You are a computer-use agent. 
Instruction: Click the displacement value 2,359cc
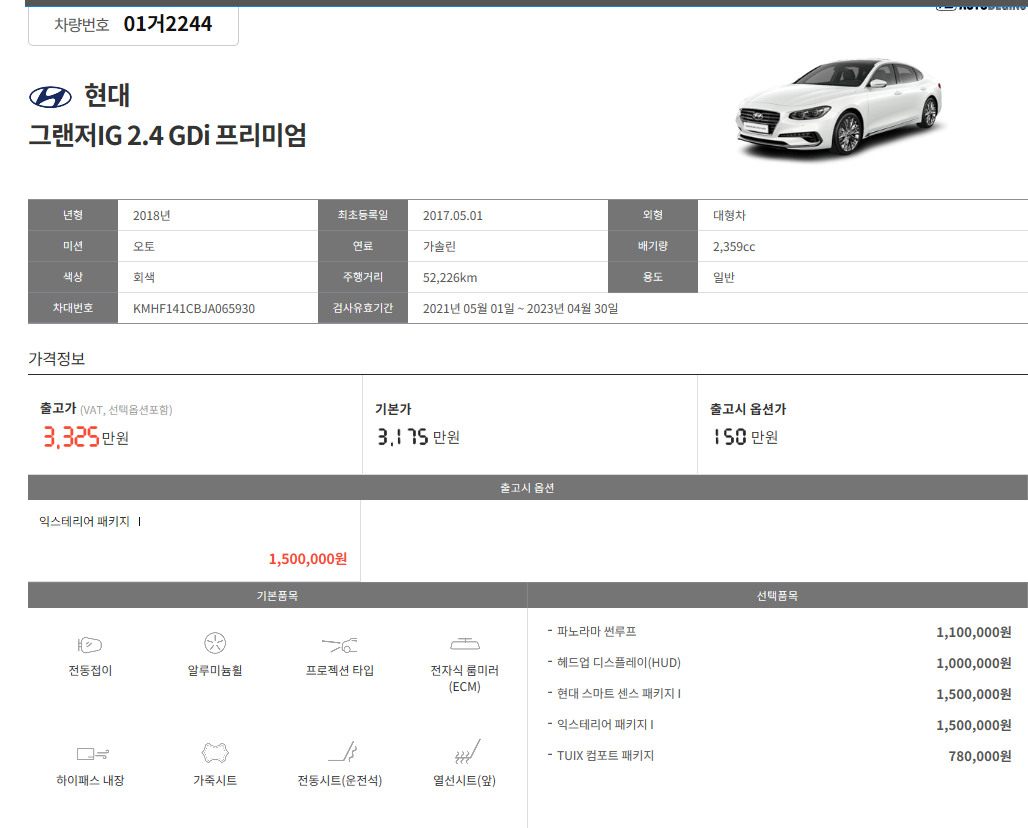pos(734,246)
